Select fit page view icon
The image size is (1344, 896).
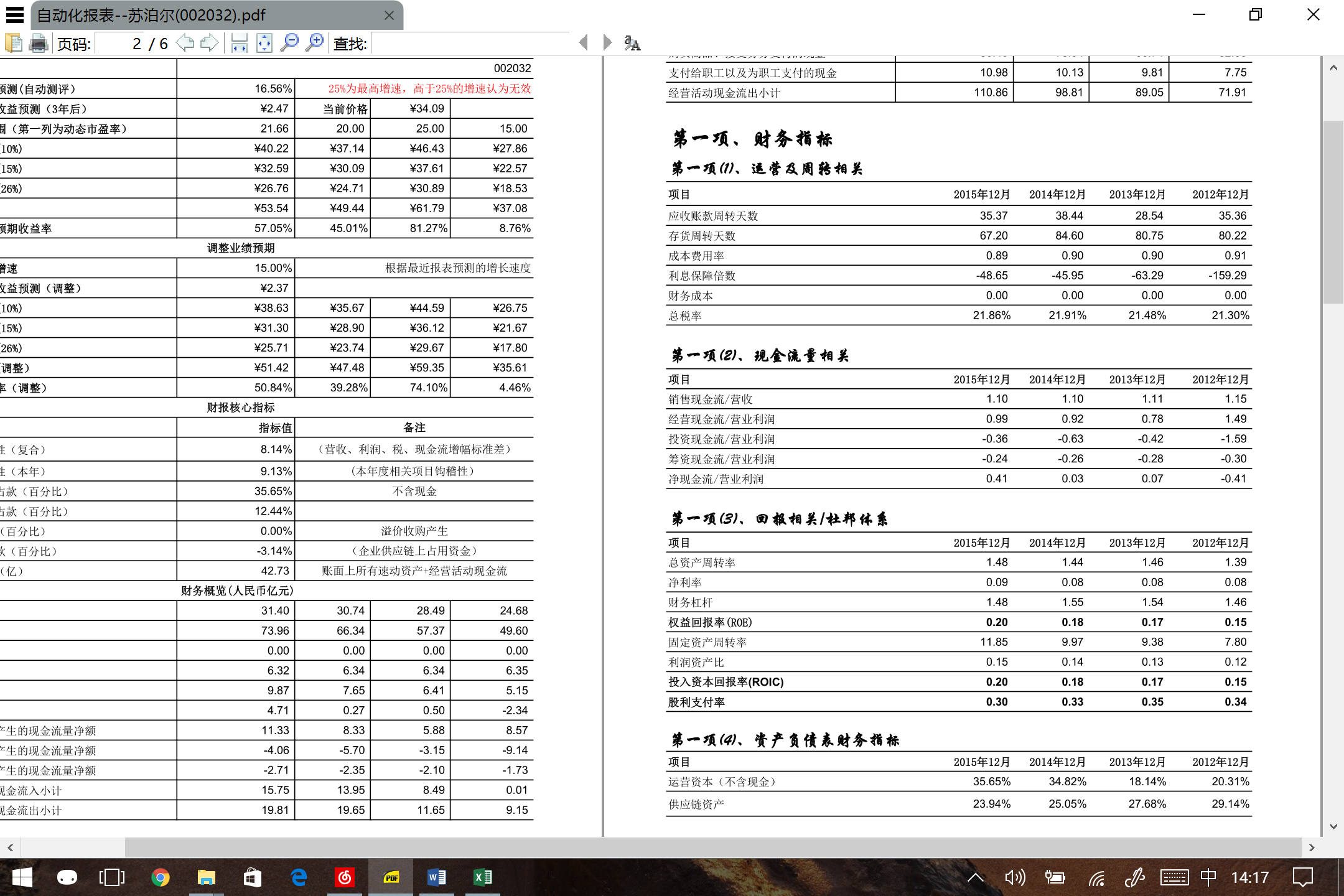264,43
